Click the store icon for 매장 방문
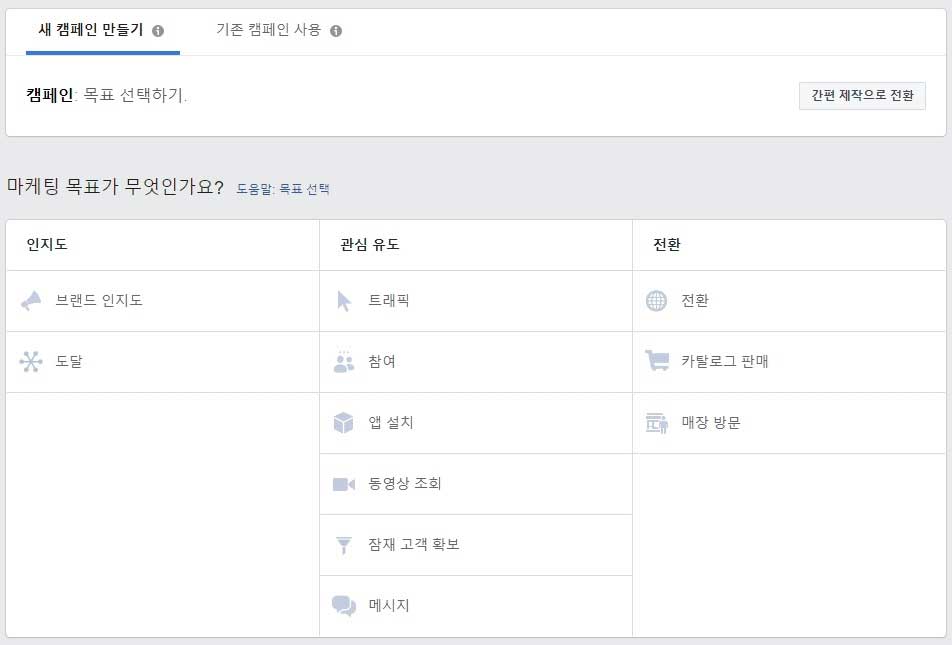 tap(657, 423)
